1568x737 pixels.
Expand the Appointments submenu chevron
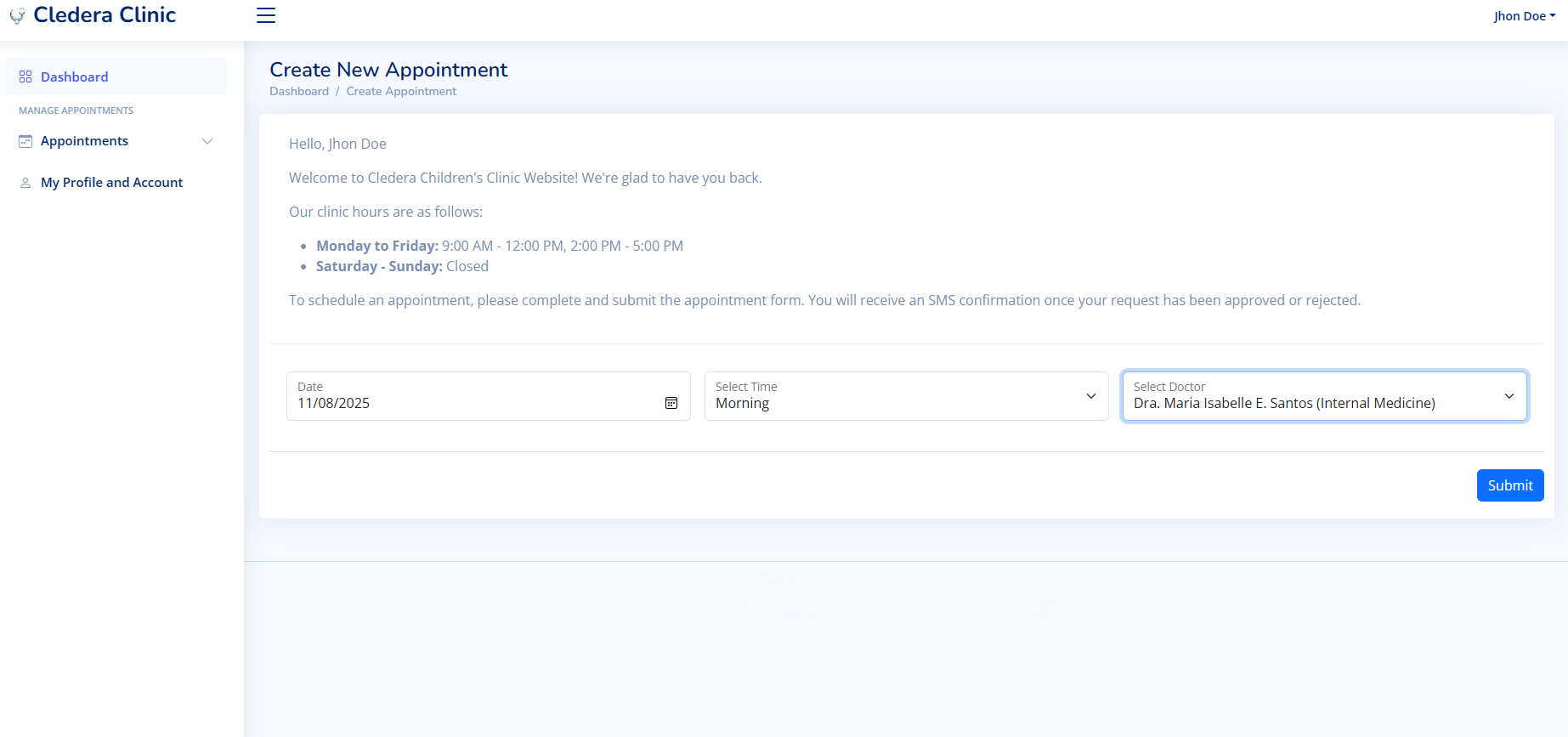click(x=207, y=141)
